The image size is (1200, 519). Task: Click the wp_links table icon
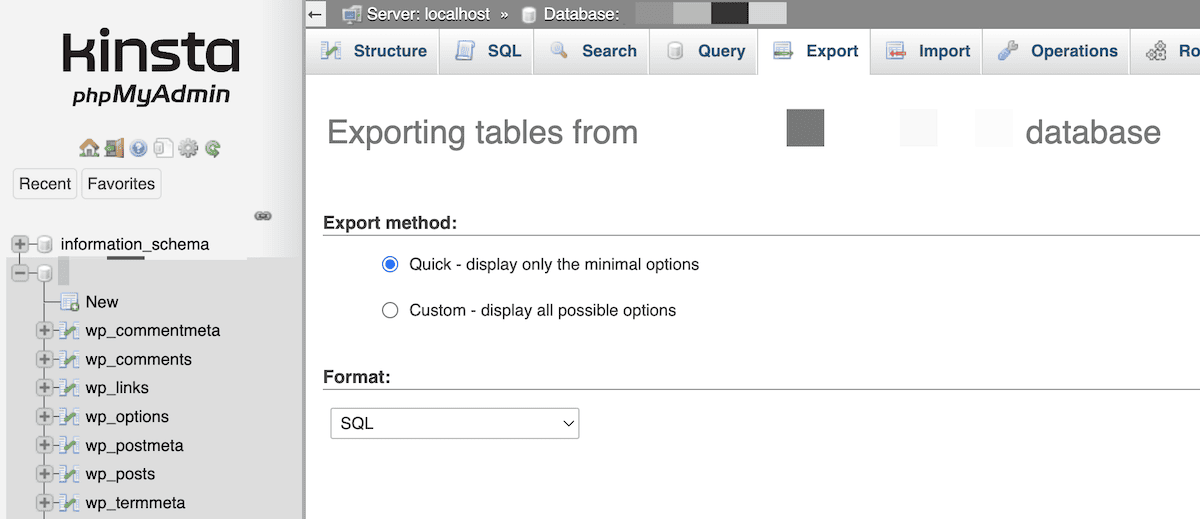coord(70,388)
